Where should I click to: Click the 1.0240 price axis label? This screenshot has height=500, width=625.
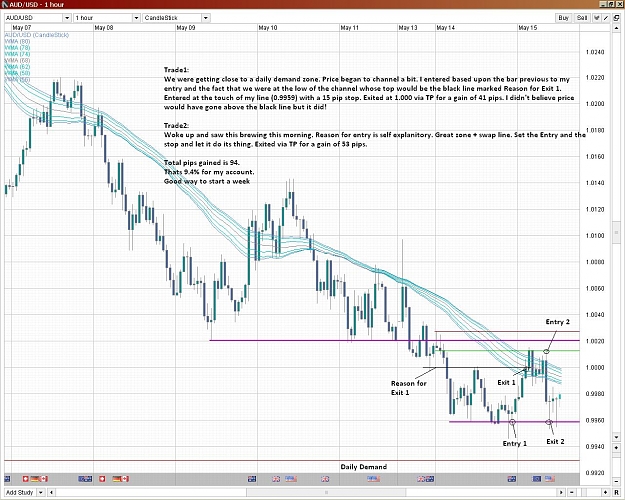coord(595,52)
